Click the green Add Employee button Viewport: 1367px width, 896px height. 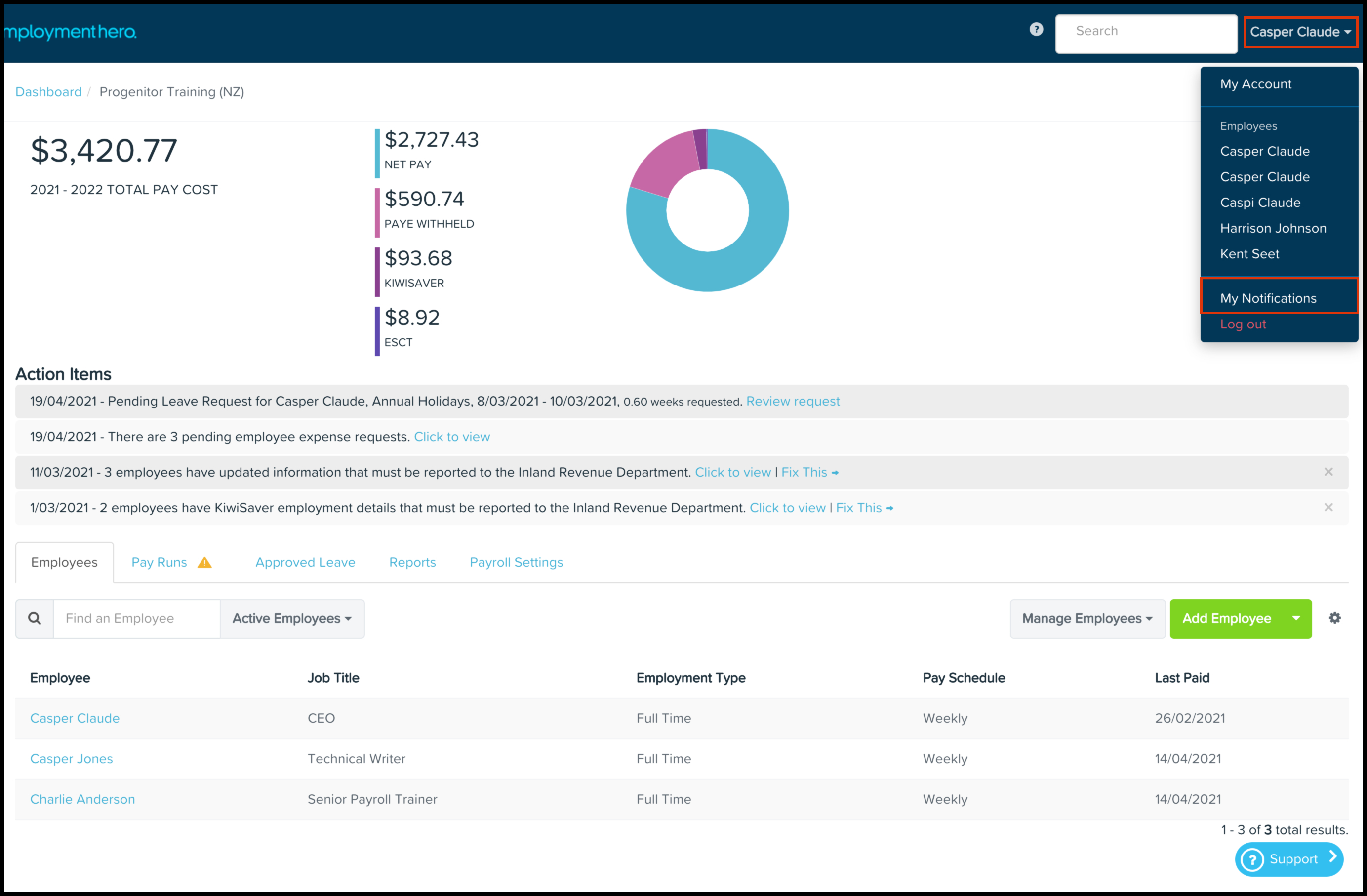pyautogui.click(x=1226, y=618)
